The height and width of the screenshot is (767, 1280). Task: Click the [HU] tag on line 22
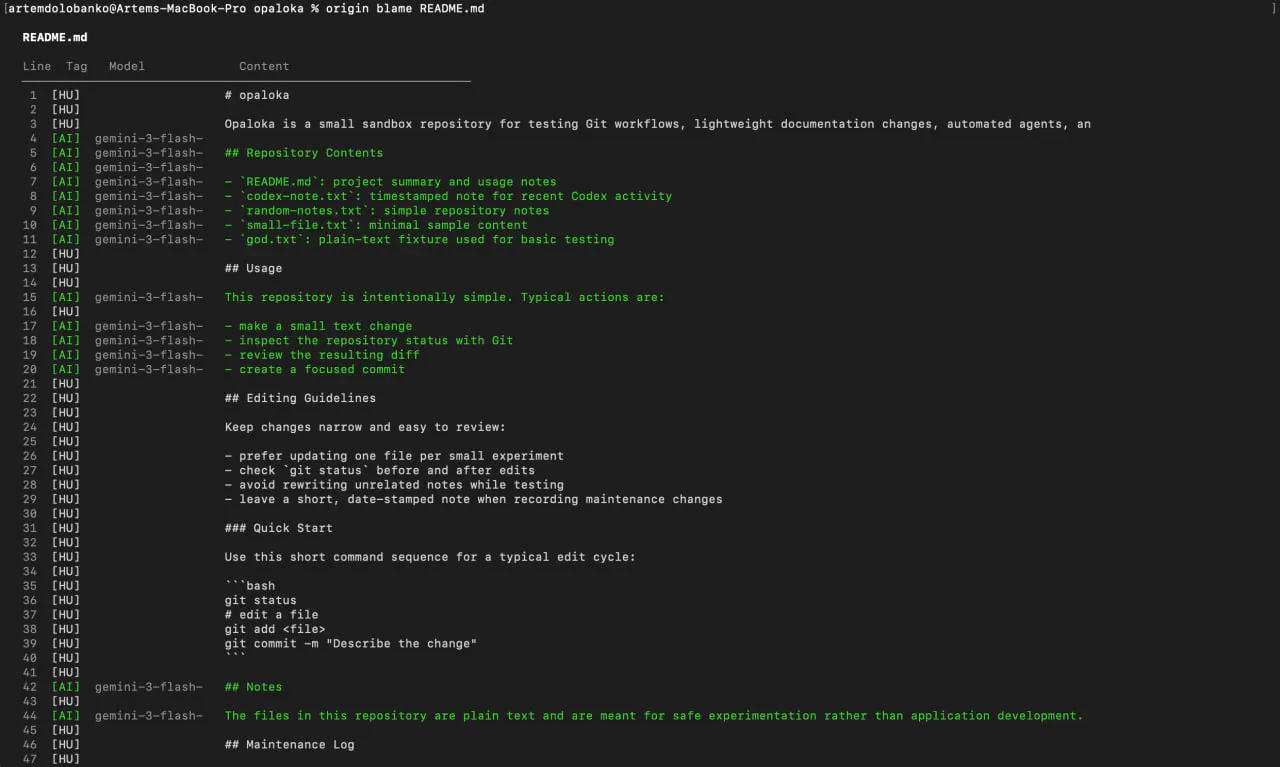coord(66,398)
